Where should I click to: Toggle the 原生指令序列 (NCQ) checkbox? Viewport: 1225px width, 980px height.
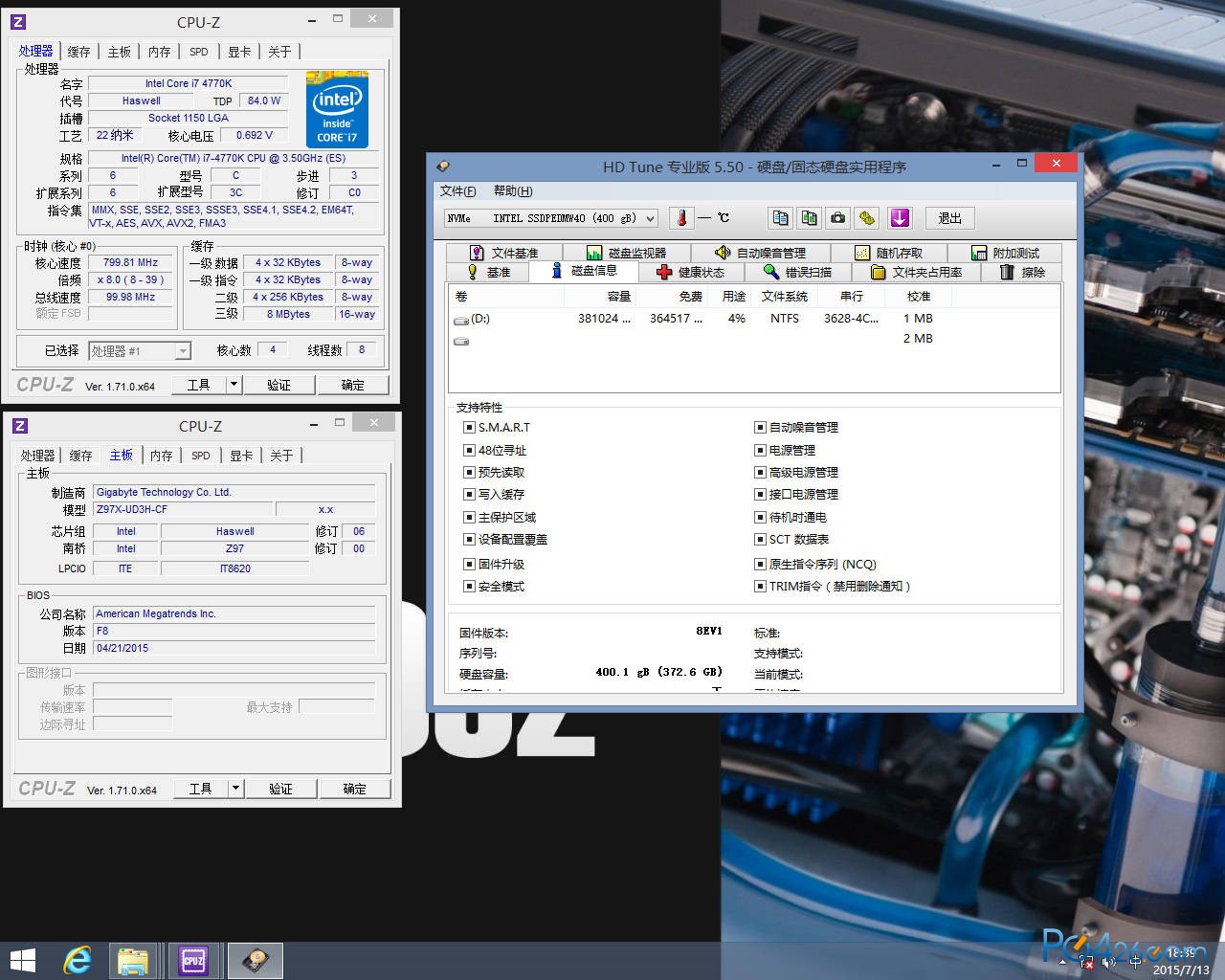[x=760, y=564]
